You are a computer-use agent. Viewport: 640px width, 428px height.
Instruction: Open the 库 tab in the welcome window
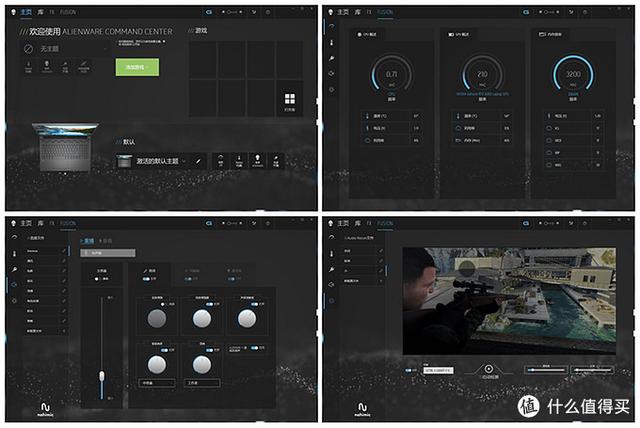[x=40, y=12]
